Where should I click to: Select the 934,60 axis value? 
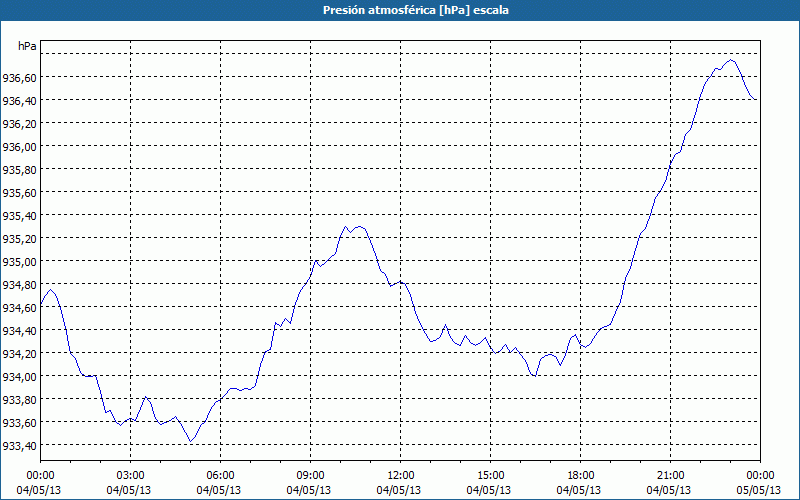tap(19, 308)
